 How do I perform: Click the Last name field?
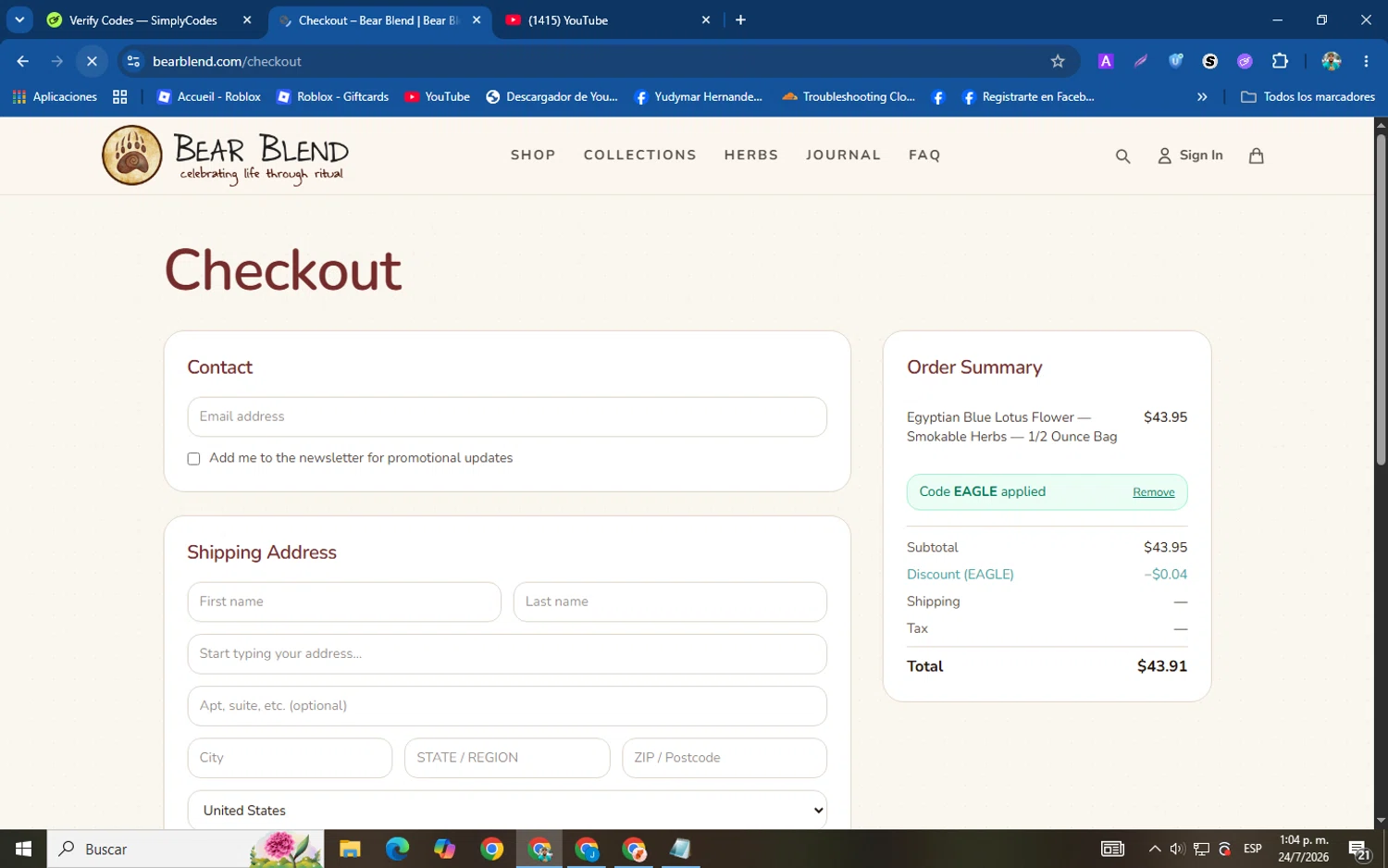(x=670, y=601)
